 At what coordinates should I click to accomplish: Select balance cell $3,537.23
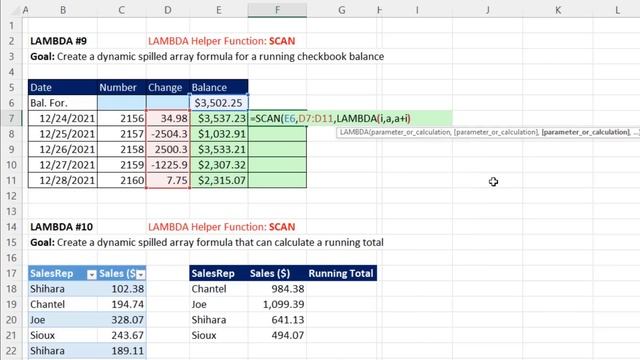point(219,118)
